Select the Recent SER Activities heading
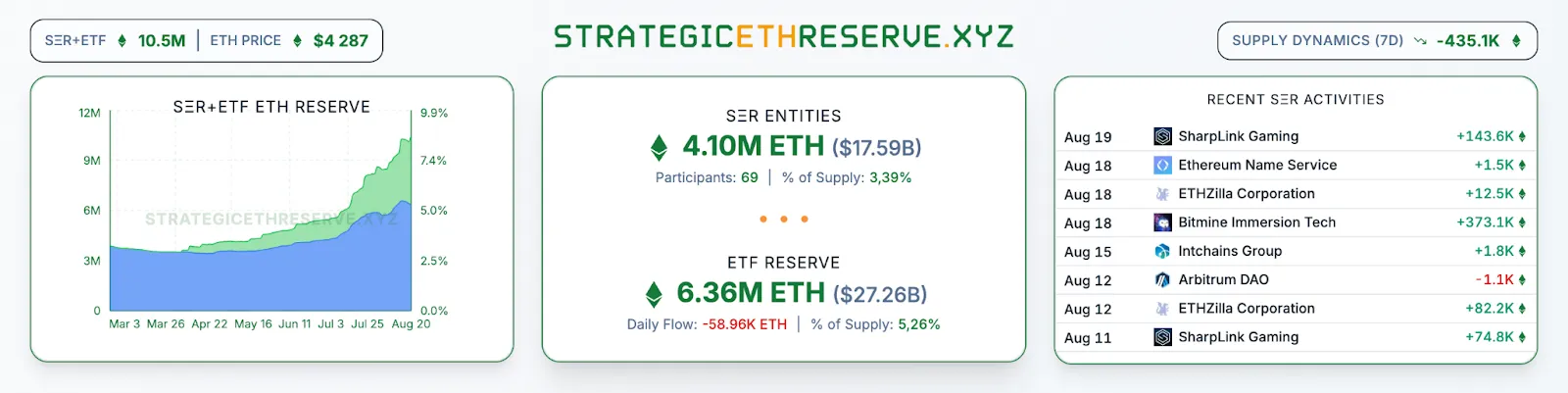 1296,100
